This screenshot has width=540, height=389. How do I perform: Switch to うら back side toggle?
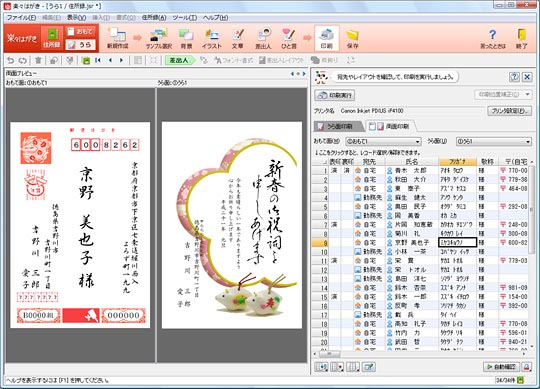[x=81, y=44]
